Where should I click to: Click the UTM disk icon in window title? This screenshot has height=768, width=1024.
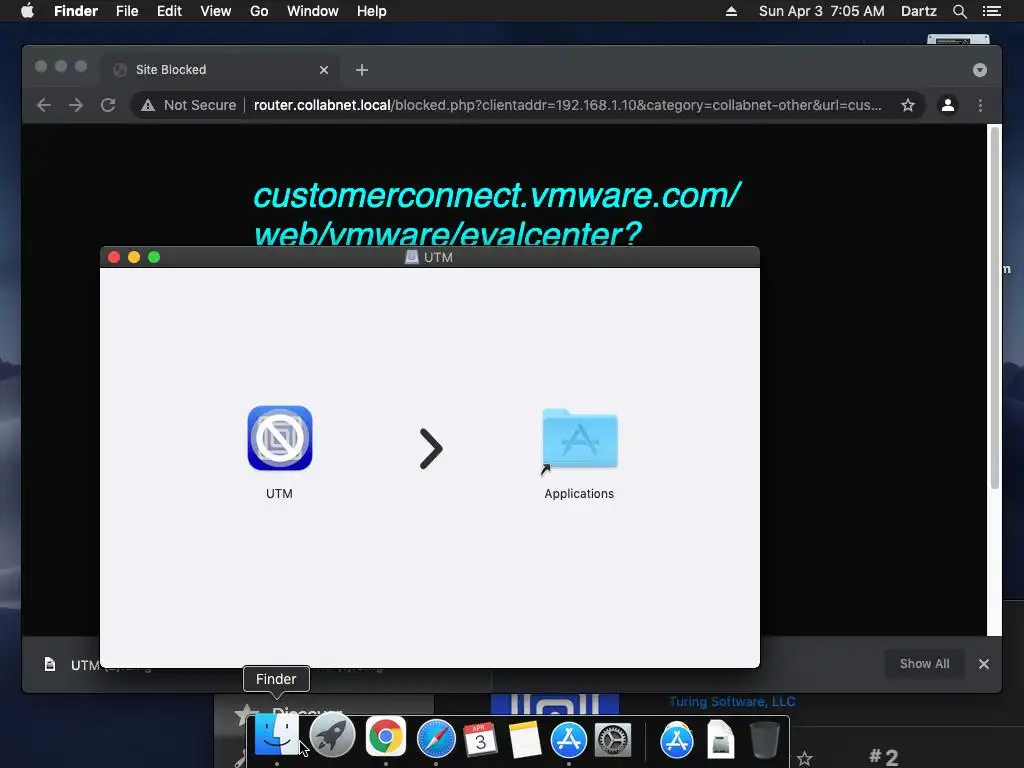tap(411, 257)
